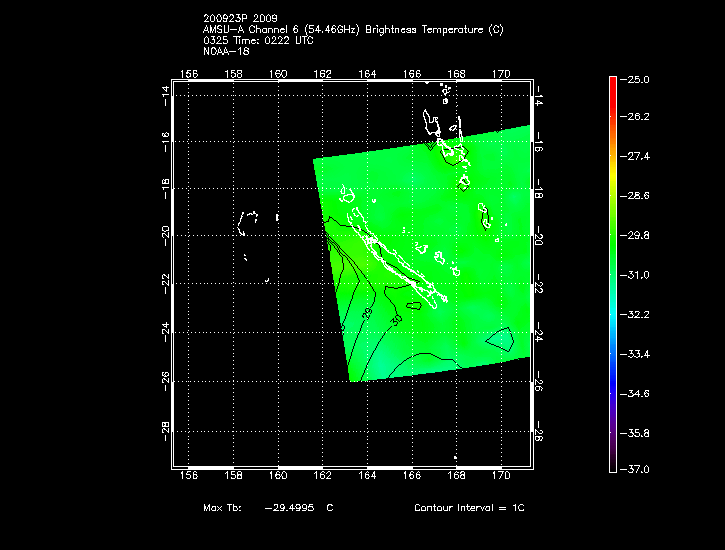The width and height of the screenshot is (725, 550).
Task: Click the red top of the color bar
Action: tap(612, 84)
